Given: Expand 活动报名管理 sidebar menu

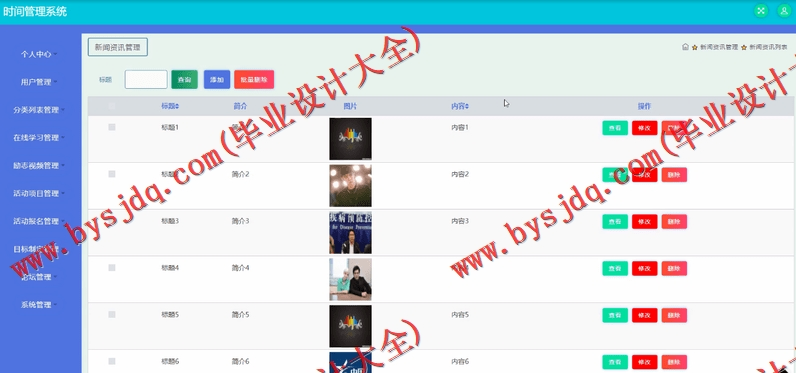Looking at the screenshot, I should [x=39, y=221].
